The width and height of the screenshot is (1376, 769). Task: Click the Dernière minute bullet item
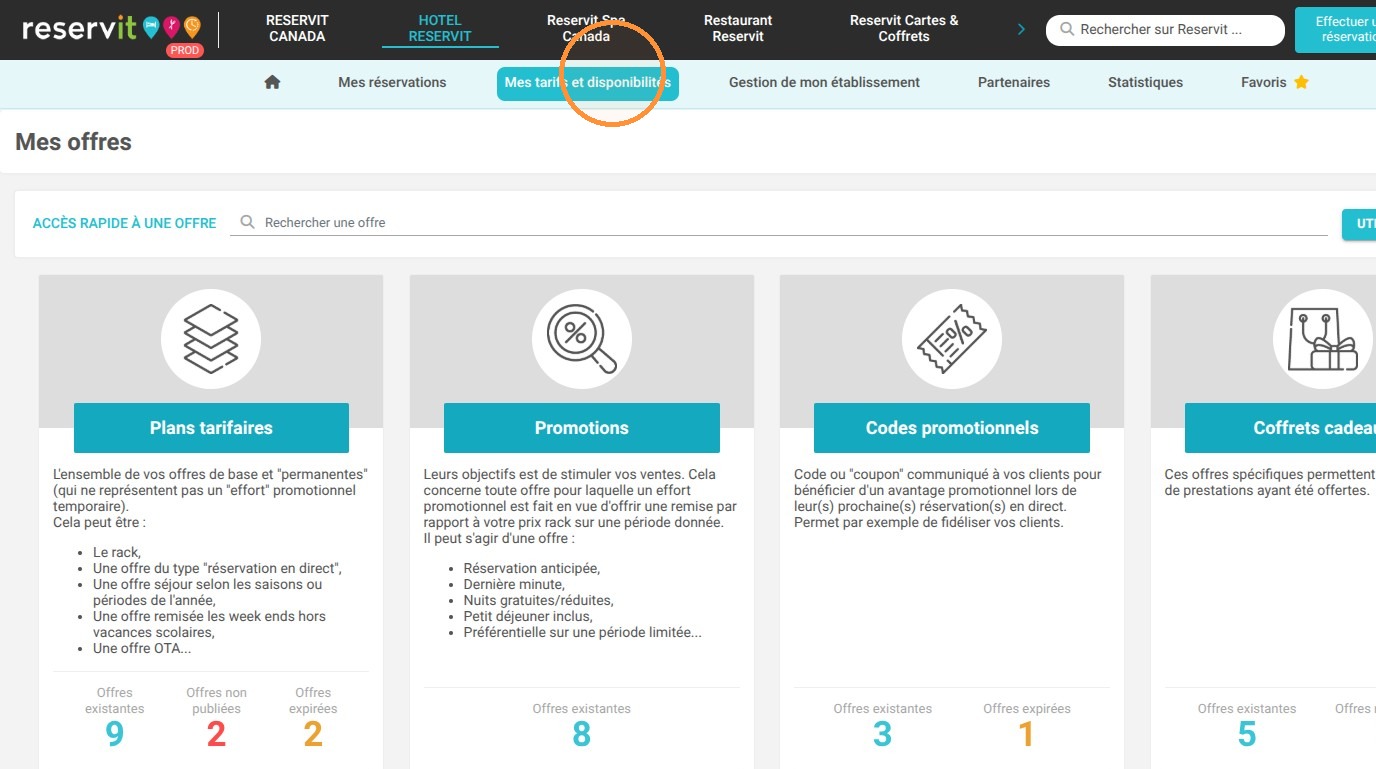[x=514, y=584]
